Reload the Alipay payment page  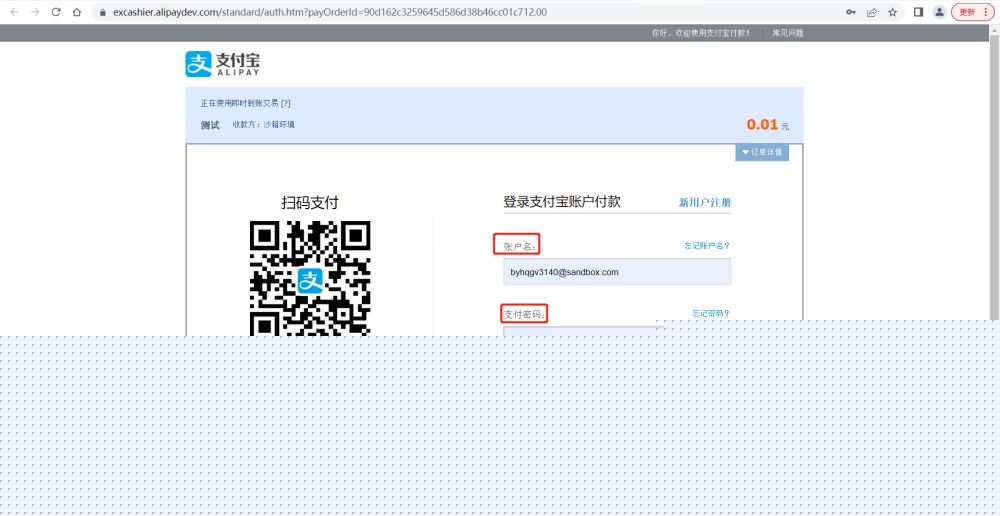point(56,12)
